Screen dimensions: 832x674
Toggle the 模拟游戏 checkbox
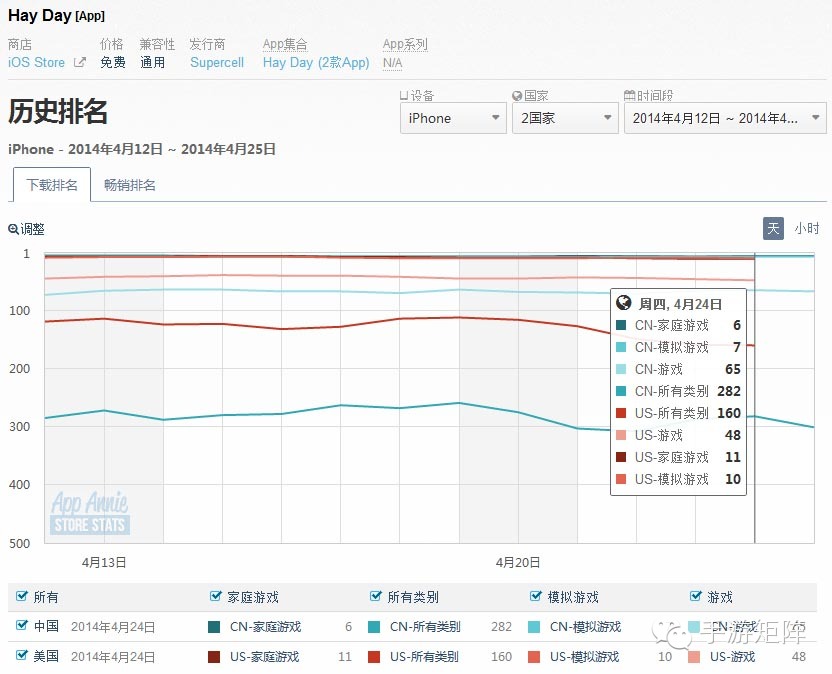(536, 596)
